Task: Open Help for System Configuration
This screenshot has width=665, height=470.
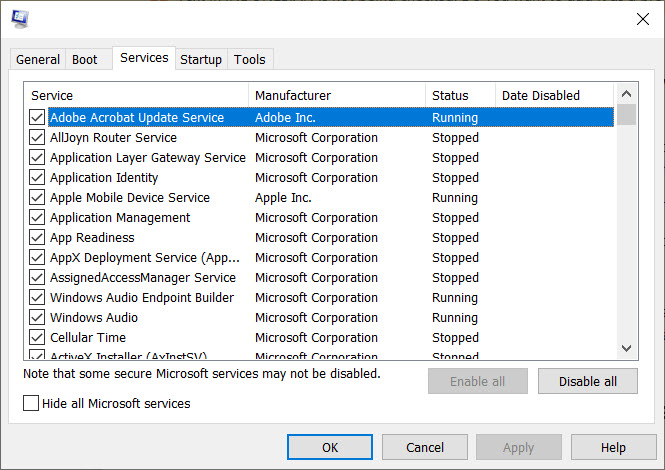Action: pyautogui.click(x=613, y=447)
